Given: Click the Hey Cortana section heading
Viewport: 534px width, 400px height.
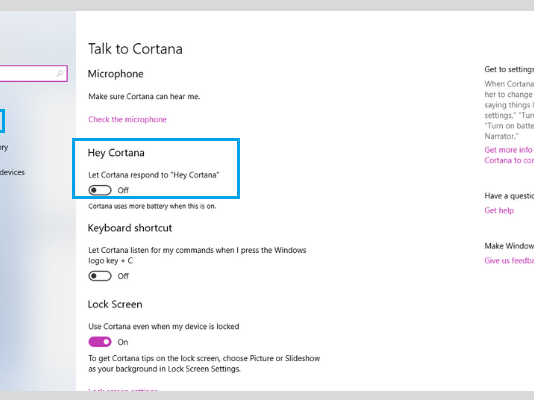Looking at the screenshot, I should pos(116,153).
